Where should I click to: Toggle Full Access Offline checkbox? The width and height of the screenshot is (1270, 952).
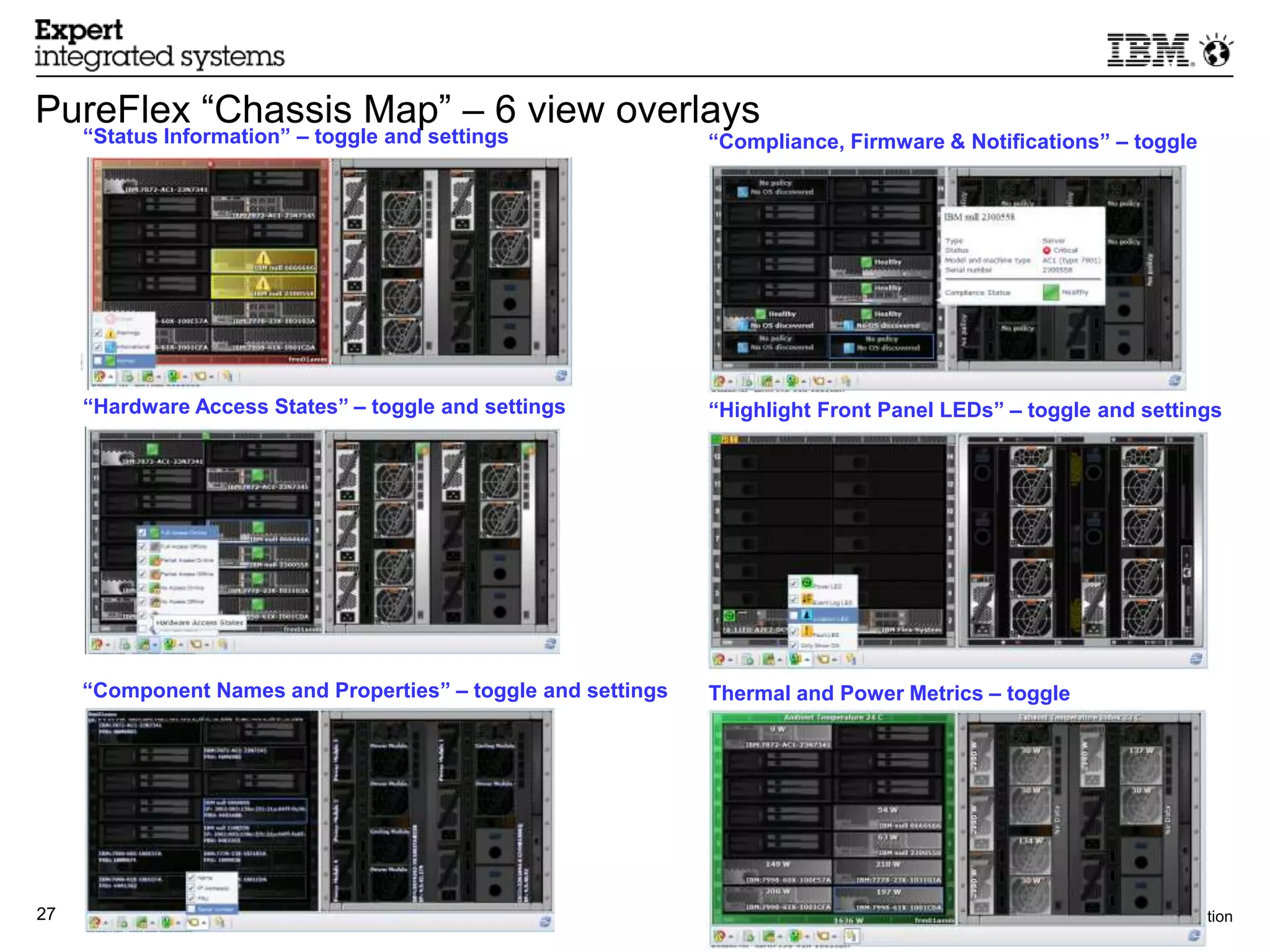pyautogui.click(x=143, y=547)
